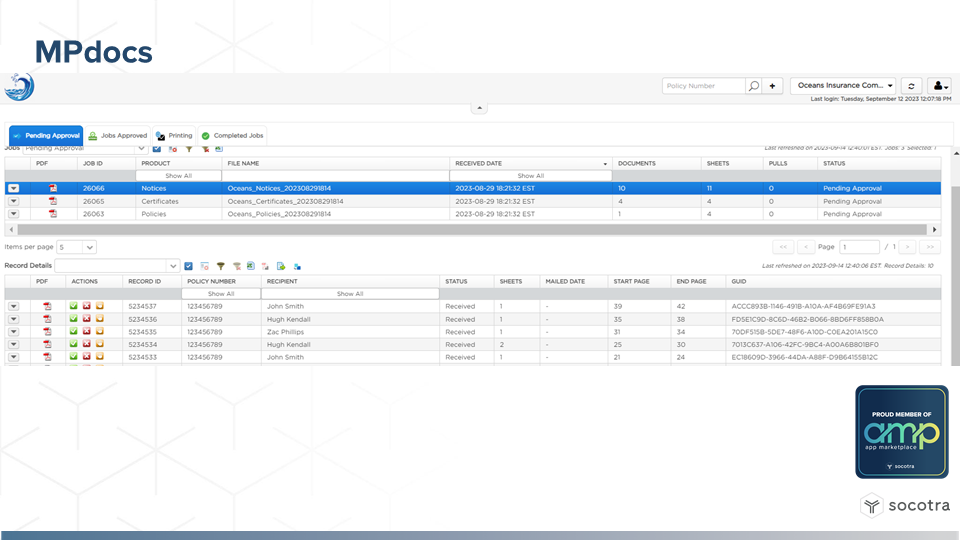Open PDF for record 5234536
This screenshot has height=540, width=960.
(x=47, y=319)
